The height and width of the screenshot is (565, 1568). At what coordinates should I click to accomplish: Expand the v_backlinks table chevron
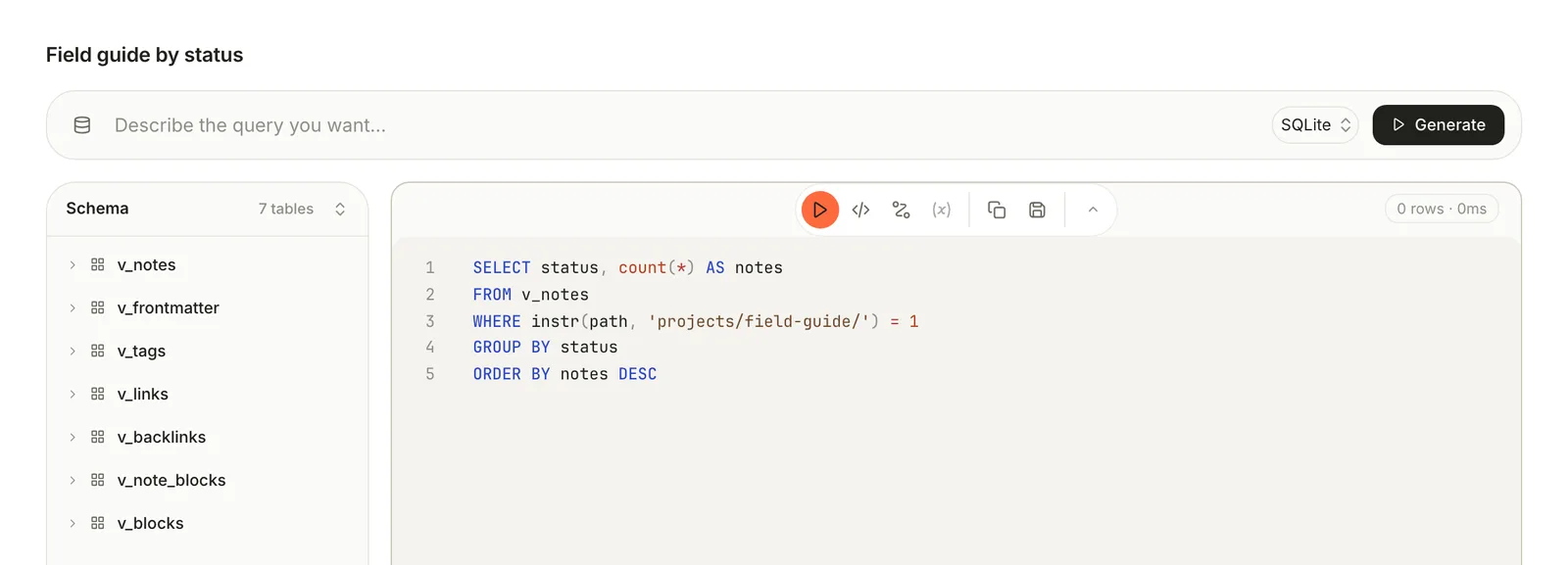coord(73,437)
